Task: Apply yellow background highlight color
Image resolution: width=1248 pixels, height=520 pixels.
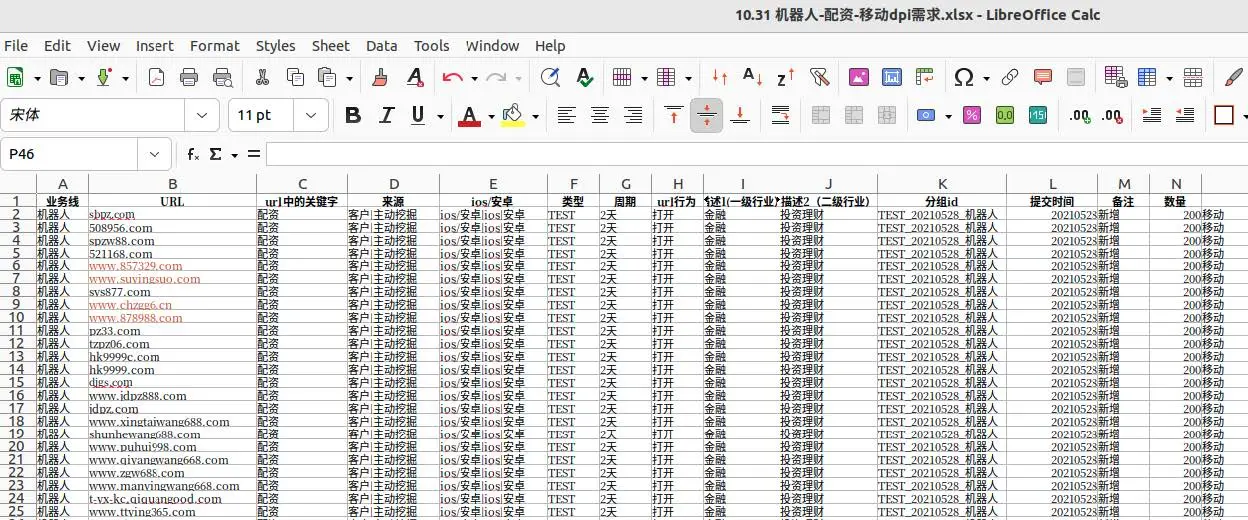Action: (x=513, y=116)
